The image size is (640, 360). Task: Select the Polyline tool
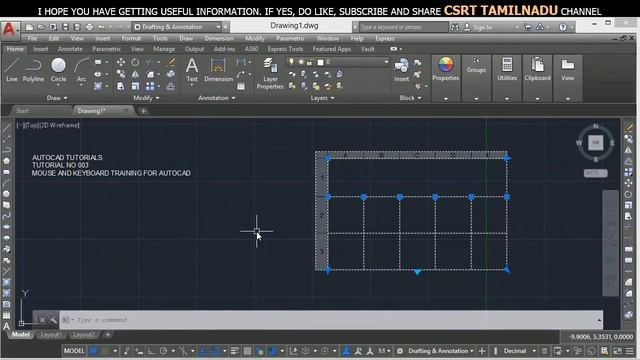point(33,70)
